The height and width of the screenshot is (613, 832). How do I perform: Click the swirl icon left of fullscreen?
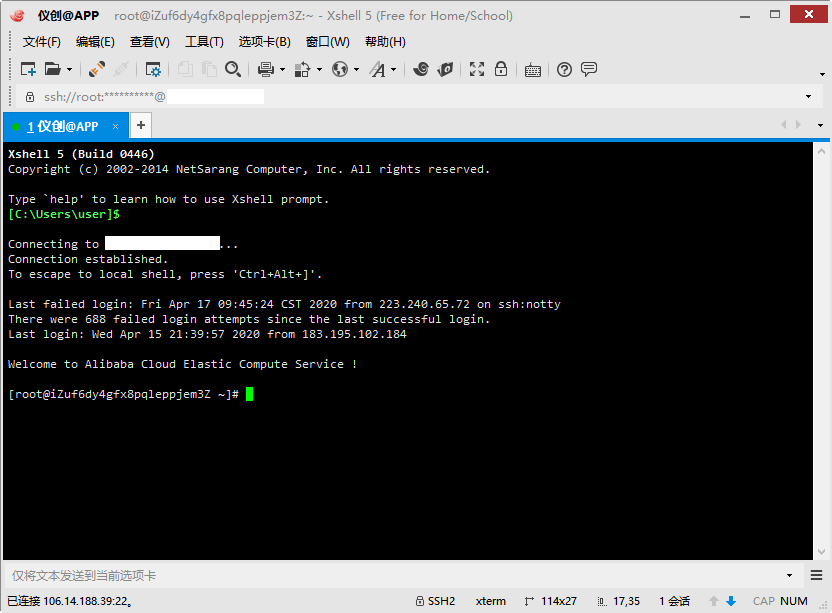[445, 69]
